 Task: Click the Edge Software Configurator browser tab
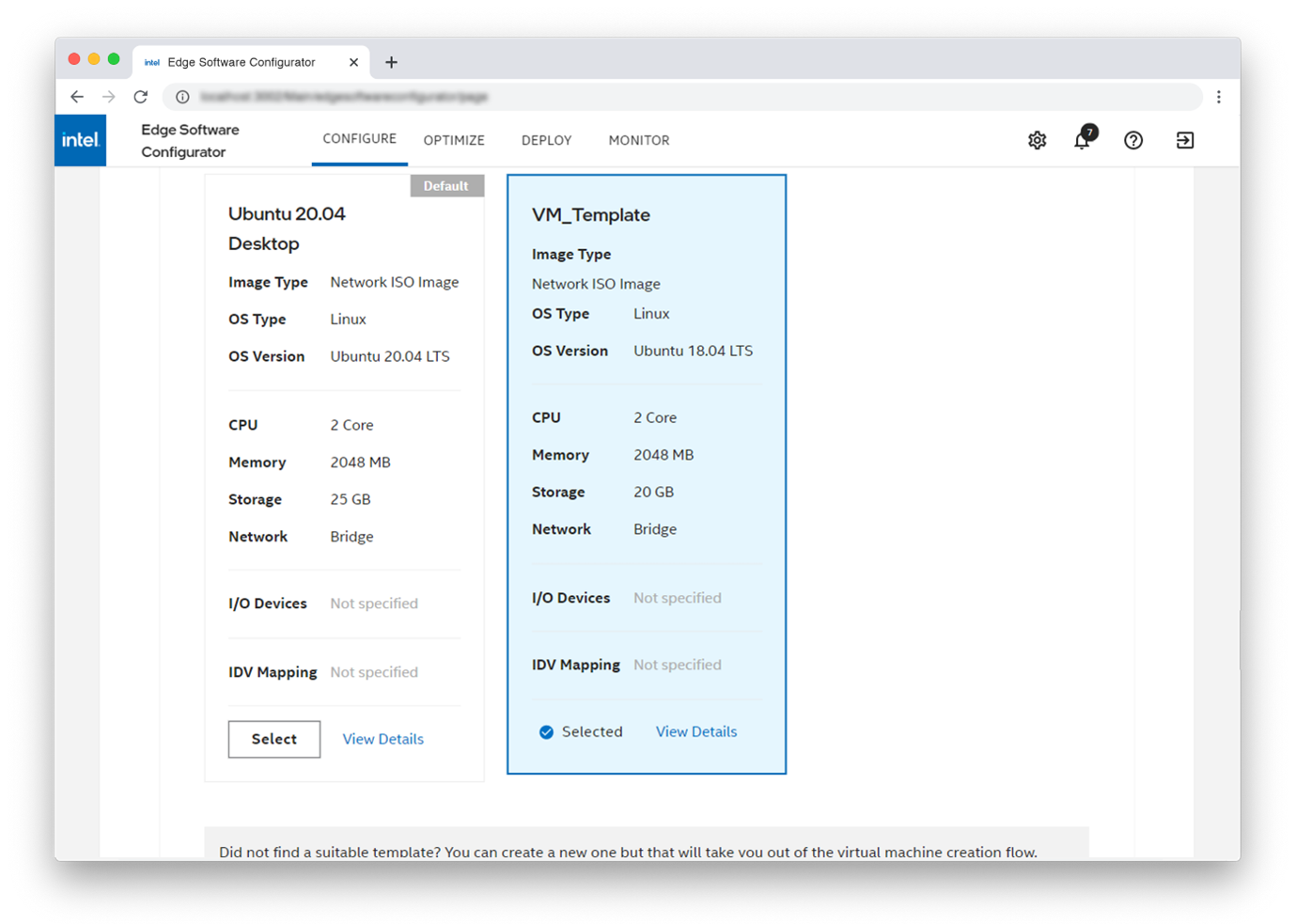(240, 62)
